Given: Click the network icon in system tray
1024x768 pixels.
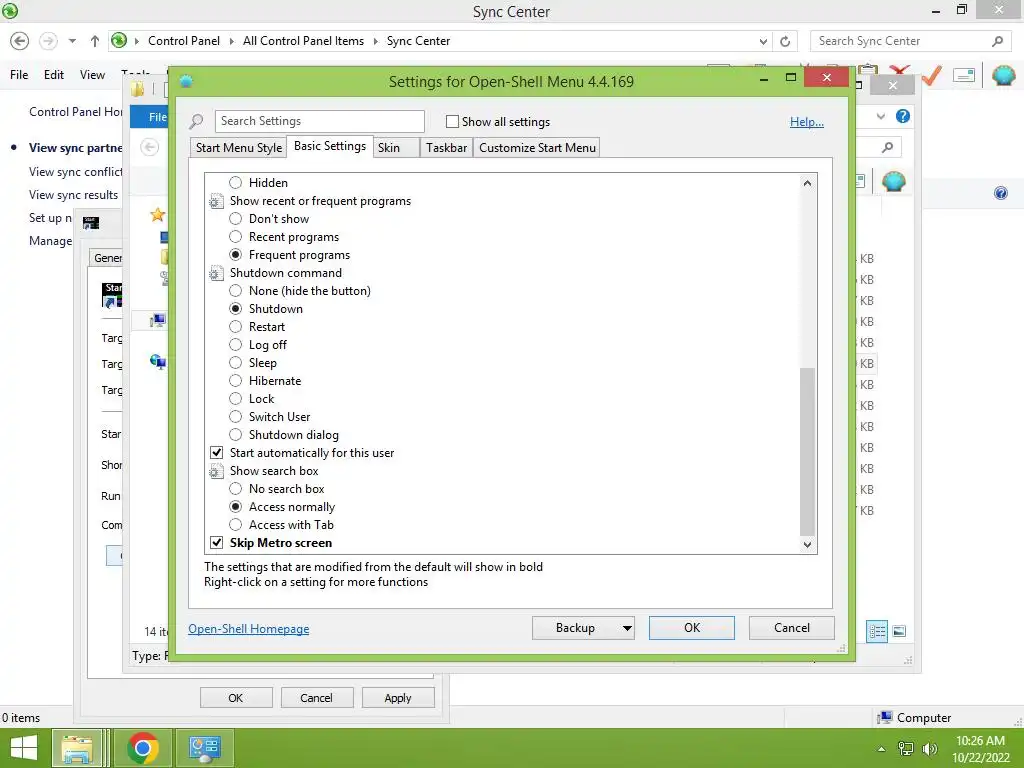Looking at the screenshot, I should tap(906, 748).
